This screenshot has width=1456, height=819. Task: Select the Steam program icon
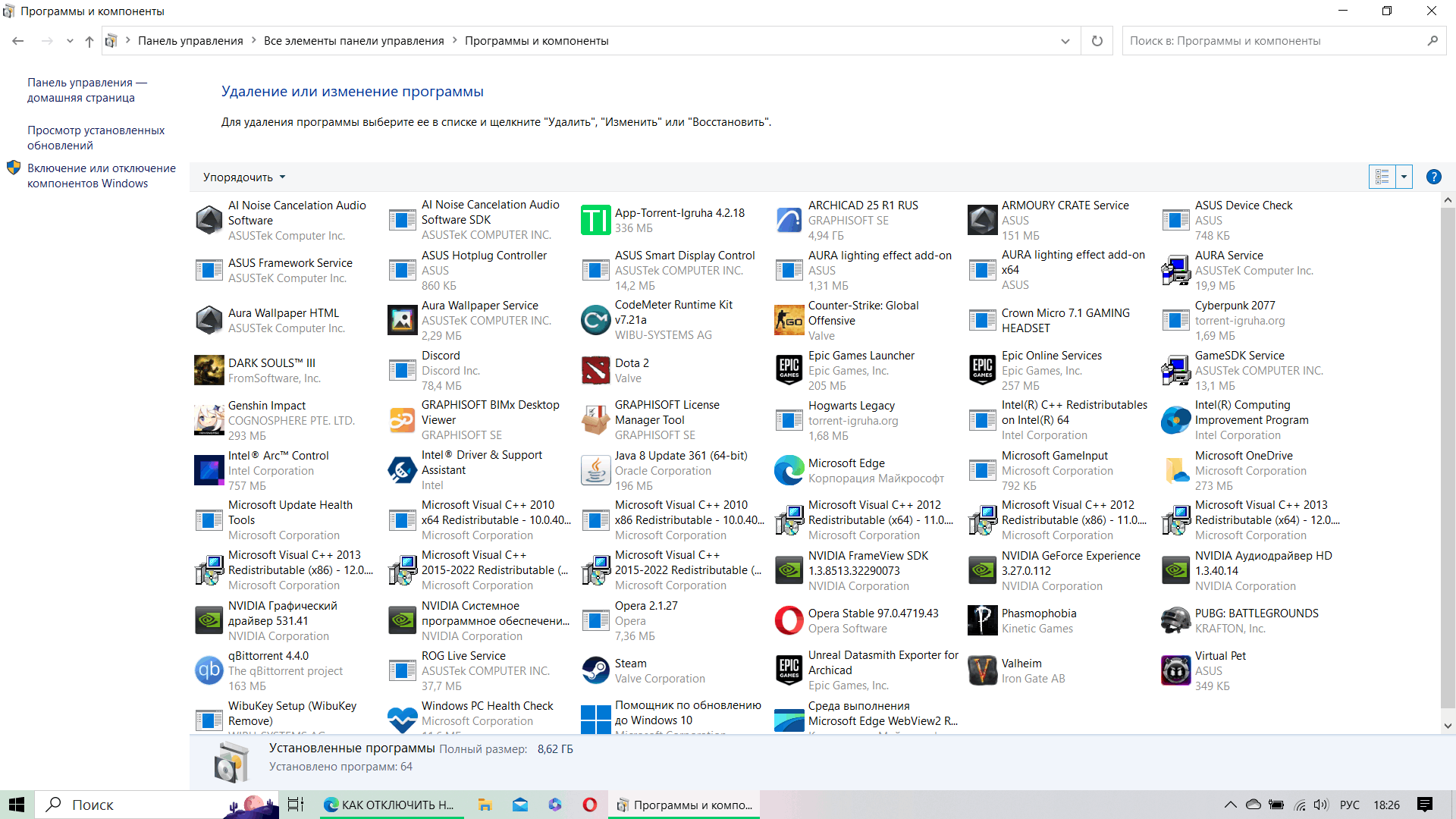pyautogui.click(x=595, y=671)
